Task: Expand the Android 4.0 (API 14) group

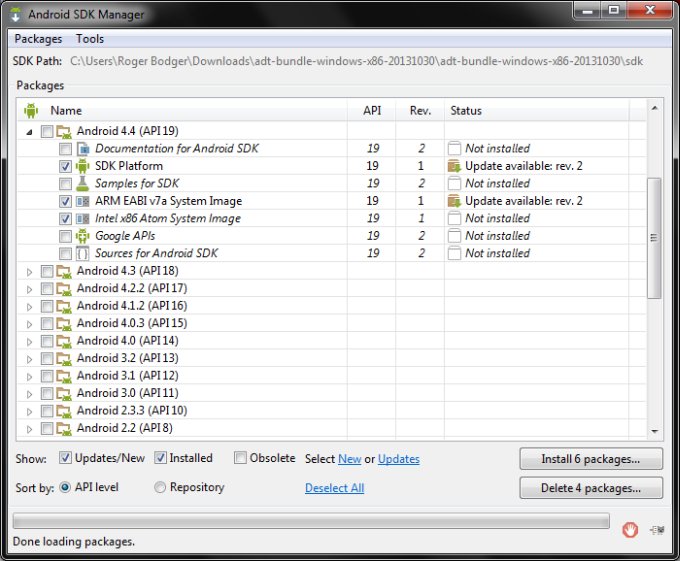Action: pyautogui.click(x=29, y=342)
